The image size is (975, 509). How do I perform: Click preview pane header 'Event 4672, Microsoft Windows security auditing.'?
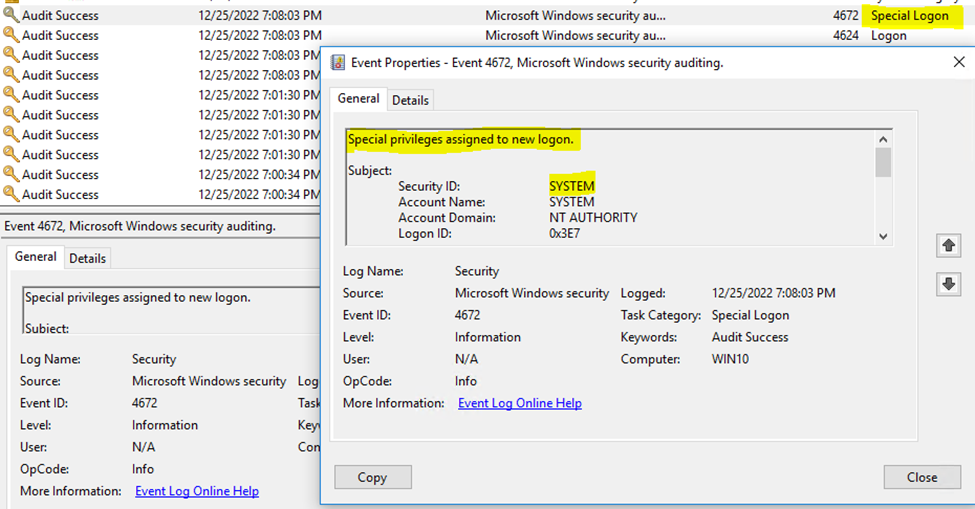140,226
